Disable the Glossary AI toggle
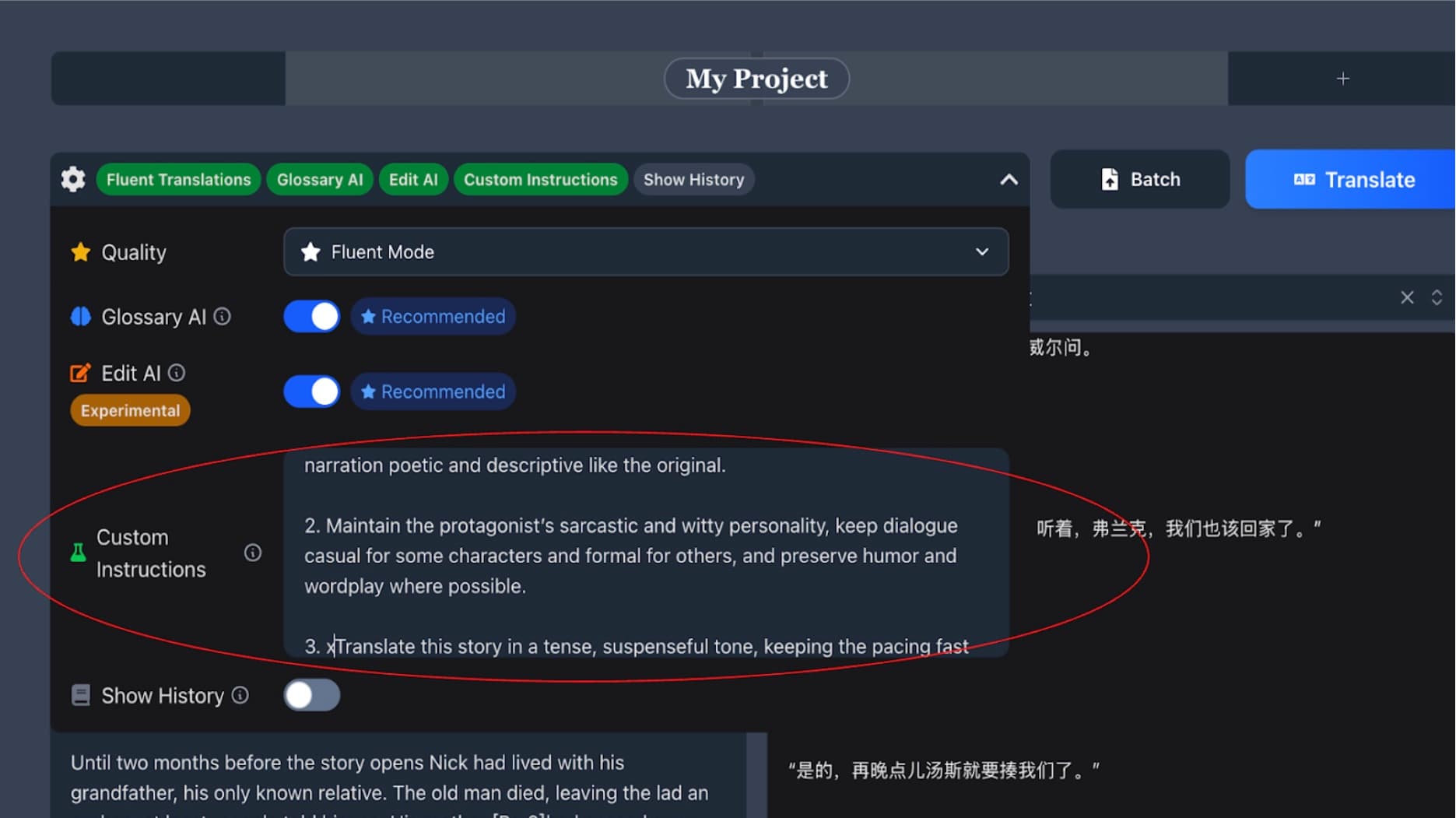The image size is (1456, 818). coord(310,316)
